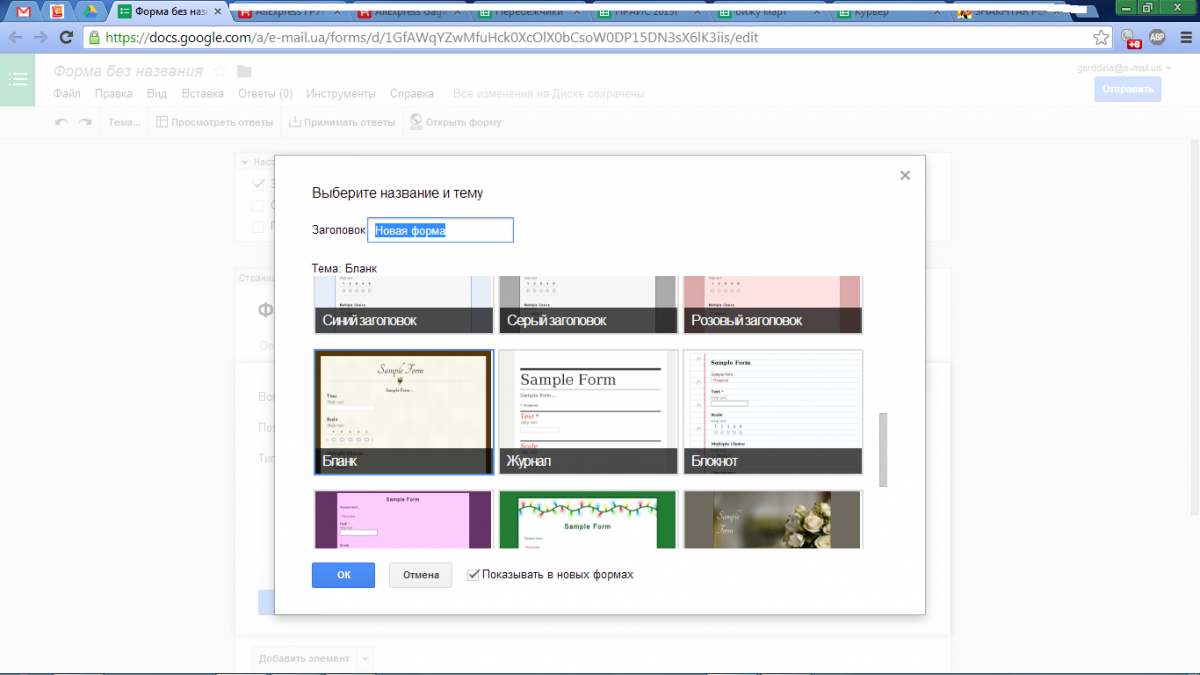Choose the purple-pink theme thumbnail
This screenshot has width=1200, height=675.
[x=404, y=519]
